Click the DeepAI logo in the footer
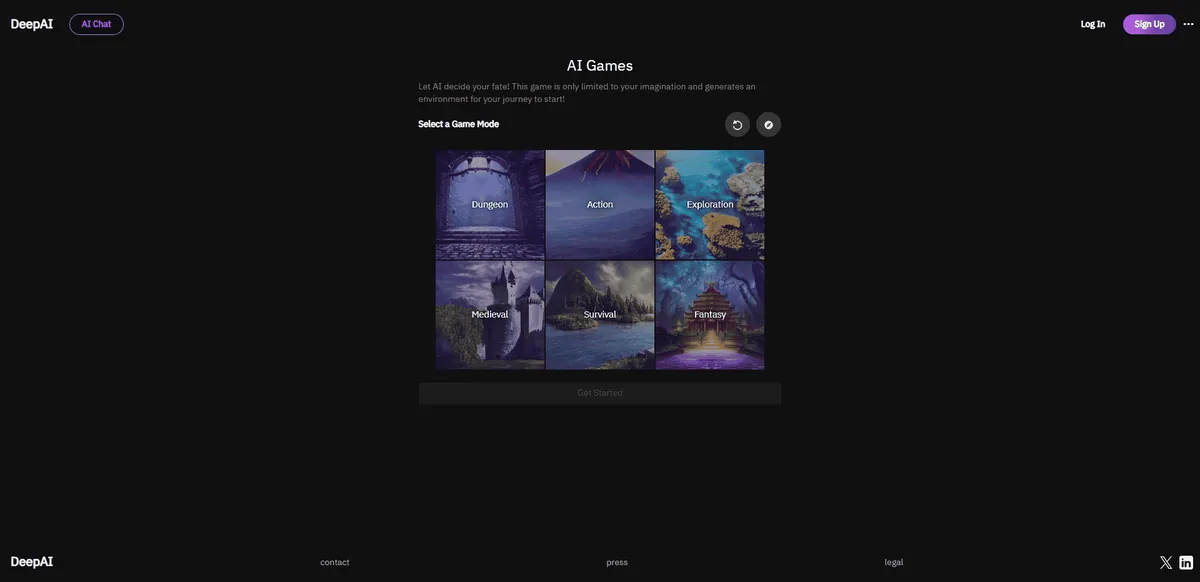This screenshot has height=582, width=1200. coord(32,562)
